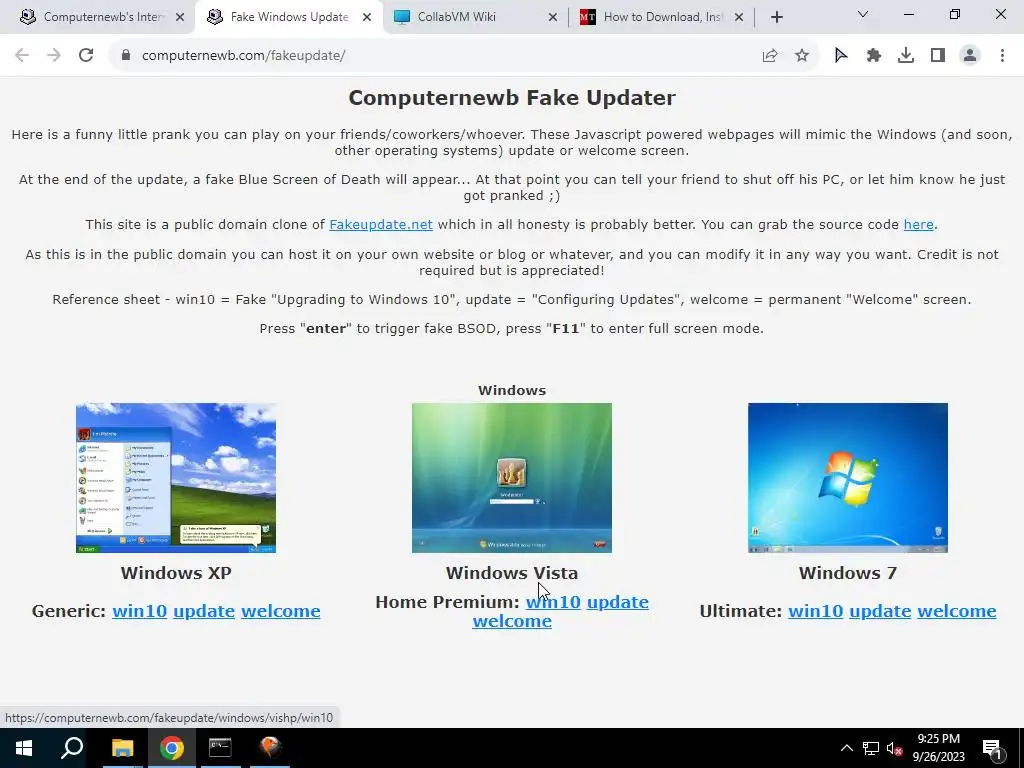Click the Chrome taskbar icon
This screenshot has height=768, width=1024.
click(172, 748)
